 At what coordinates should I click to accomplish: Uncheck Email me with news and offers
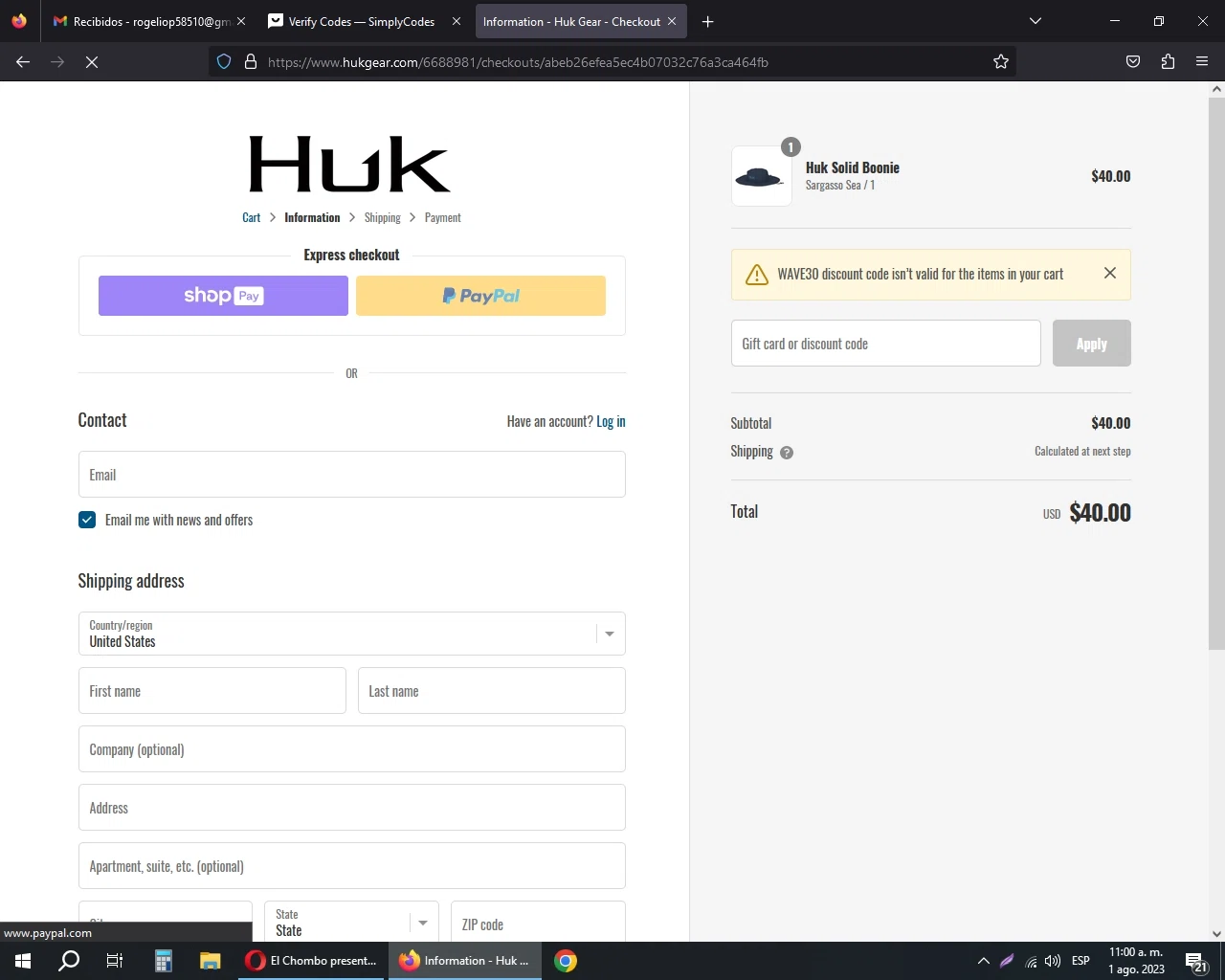tap(87, 520)
